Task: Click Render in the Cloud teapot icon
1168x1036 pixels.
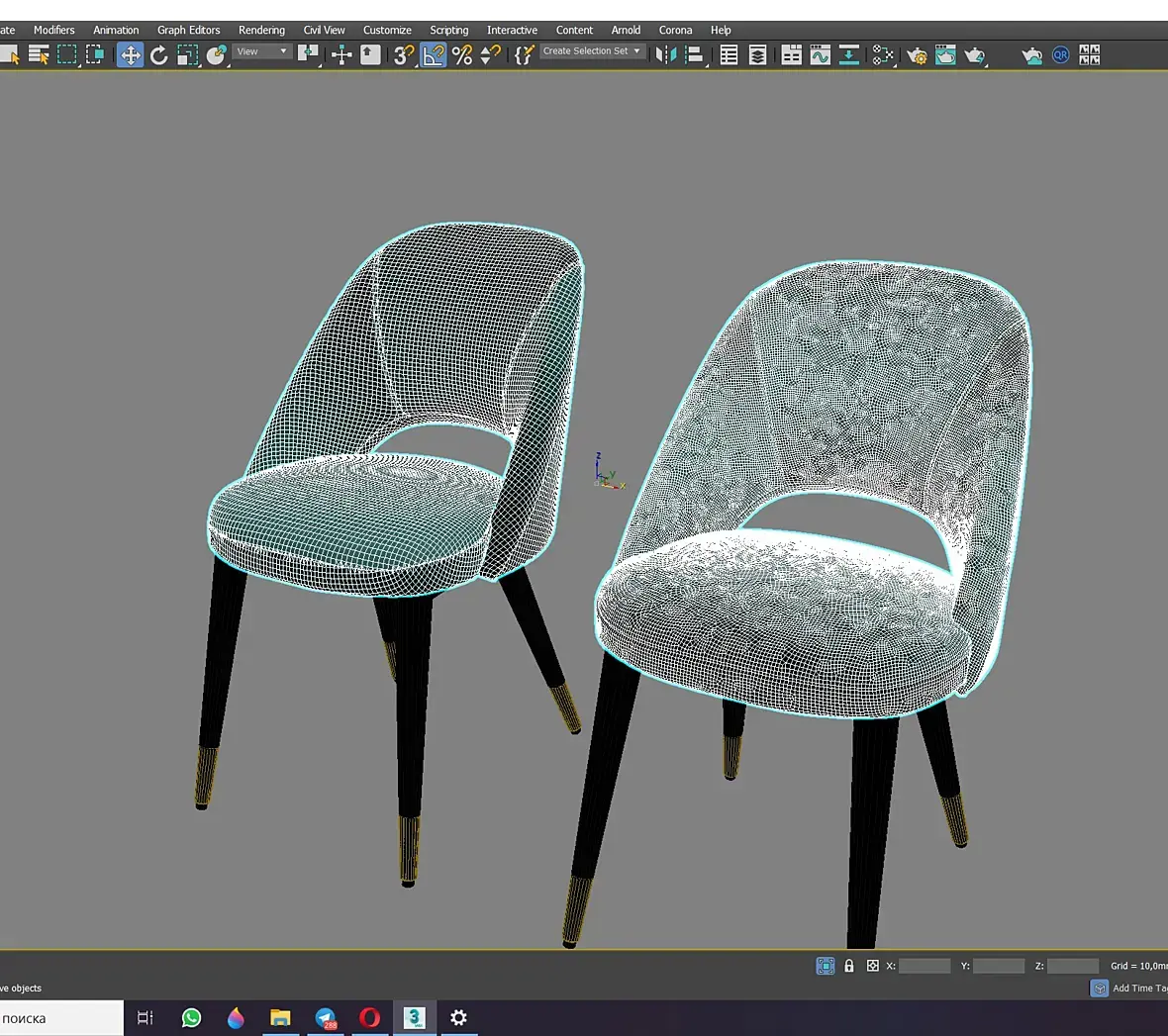Action: 1031,55
